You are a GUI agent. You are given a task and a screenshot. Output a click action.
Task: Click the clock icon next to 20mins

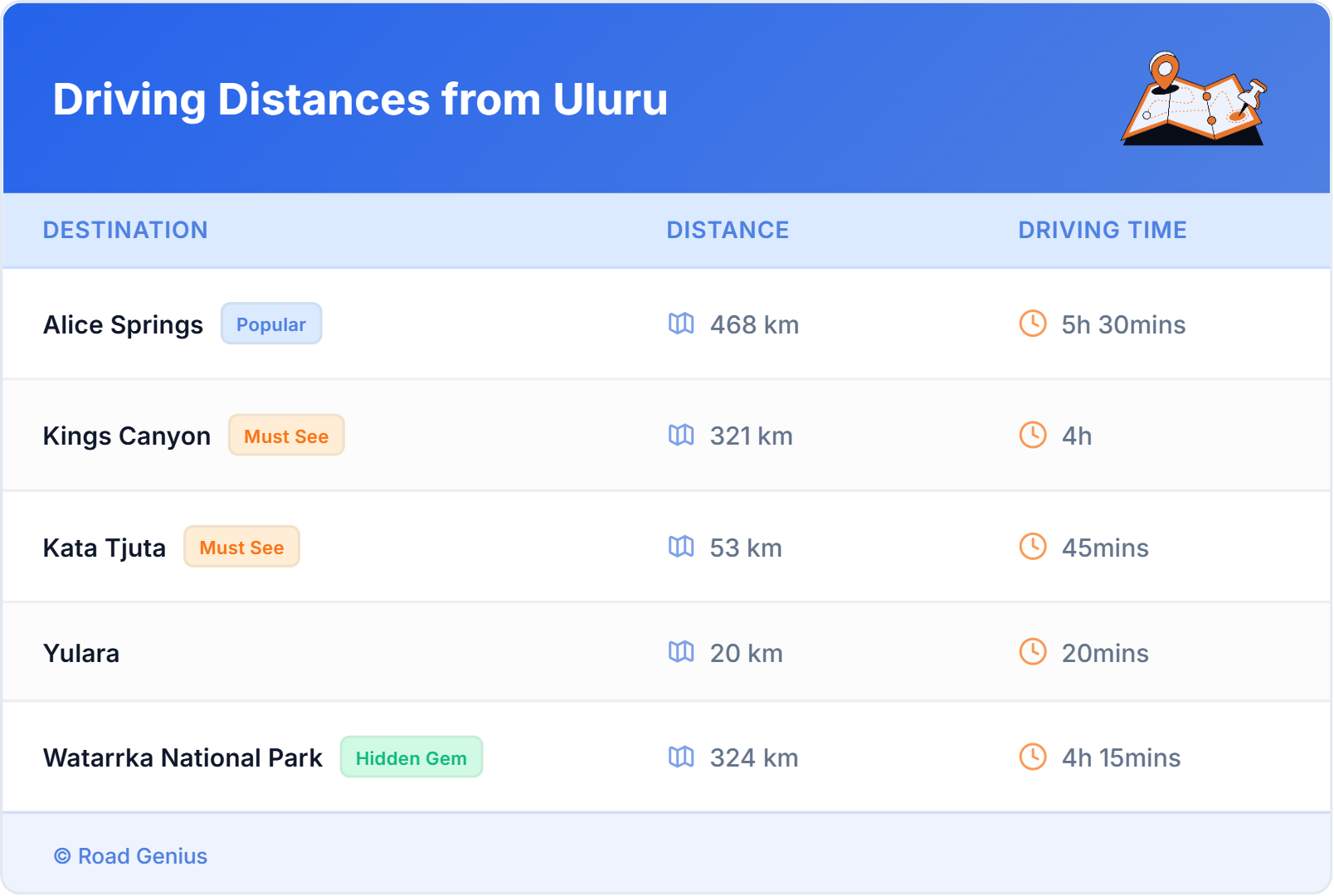coord(1031,653)
